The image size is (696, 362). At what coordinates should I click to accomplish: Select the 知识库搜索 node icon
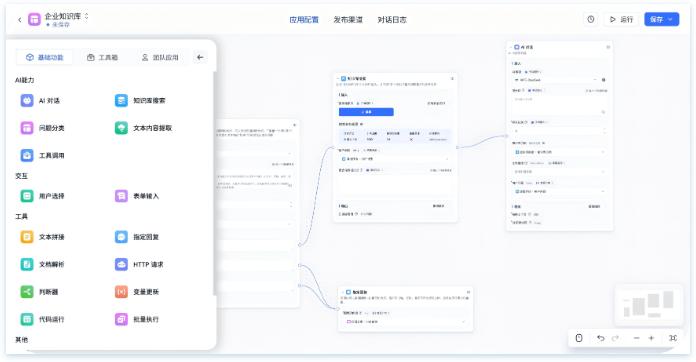121,101
